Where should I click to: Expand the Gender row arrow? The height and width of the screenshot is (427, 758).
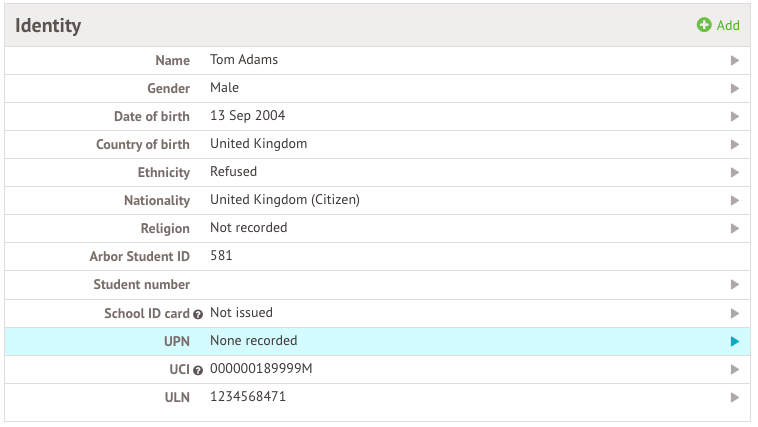point(735,89)
